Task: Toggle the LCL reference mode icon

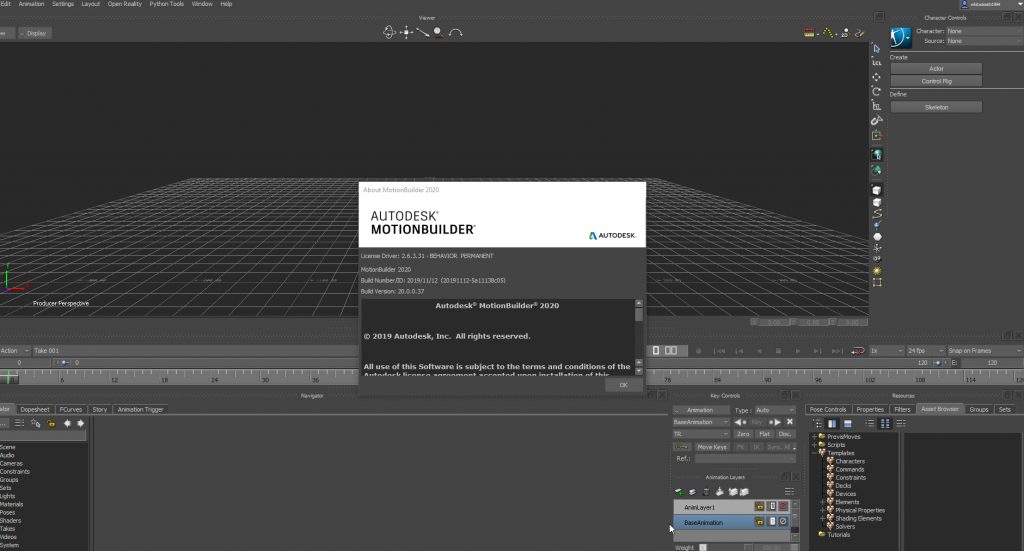Action: pyautogui.click(x=876, y=63)
